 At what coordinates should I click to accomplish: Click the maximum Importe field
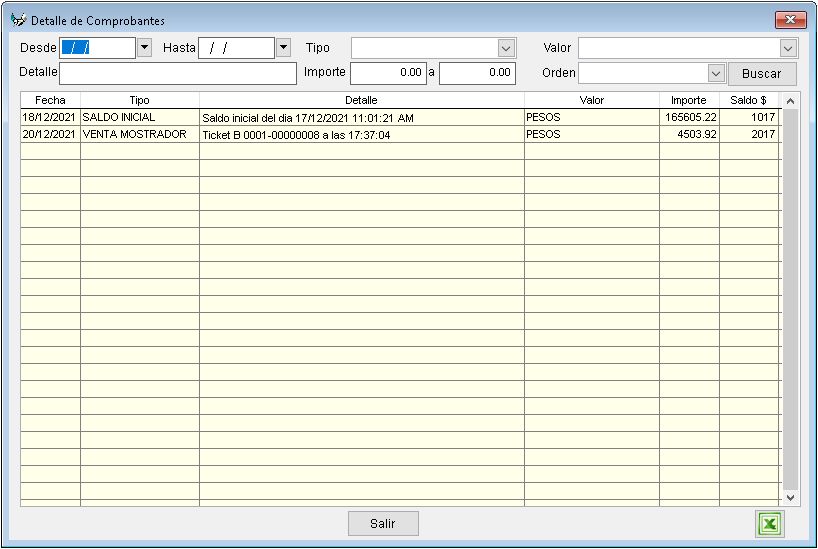477,73
